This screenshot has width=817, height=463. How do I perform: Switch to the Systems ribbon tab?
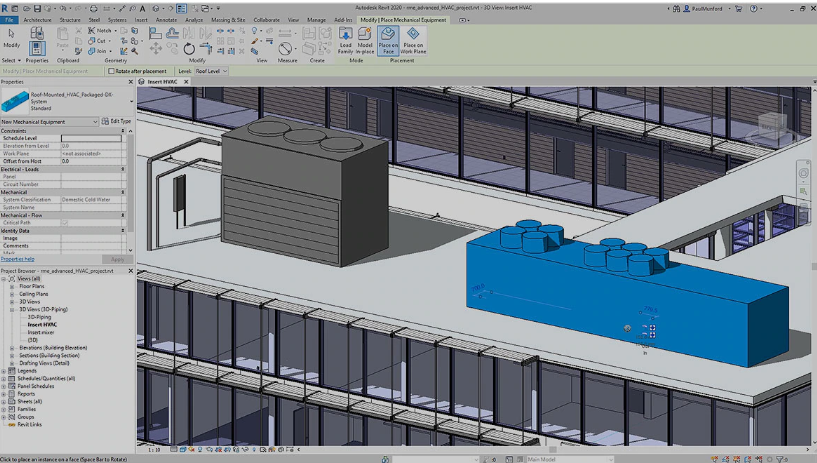point(117,19)
